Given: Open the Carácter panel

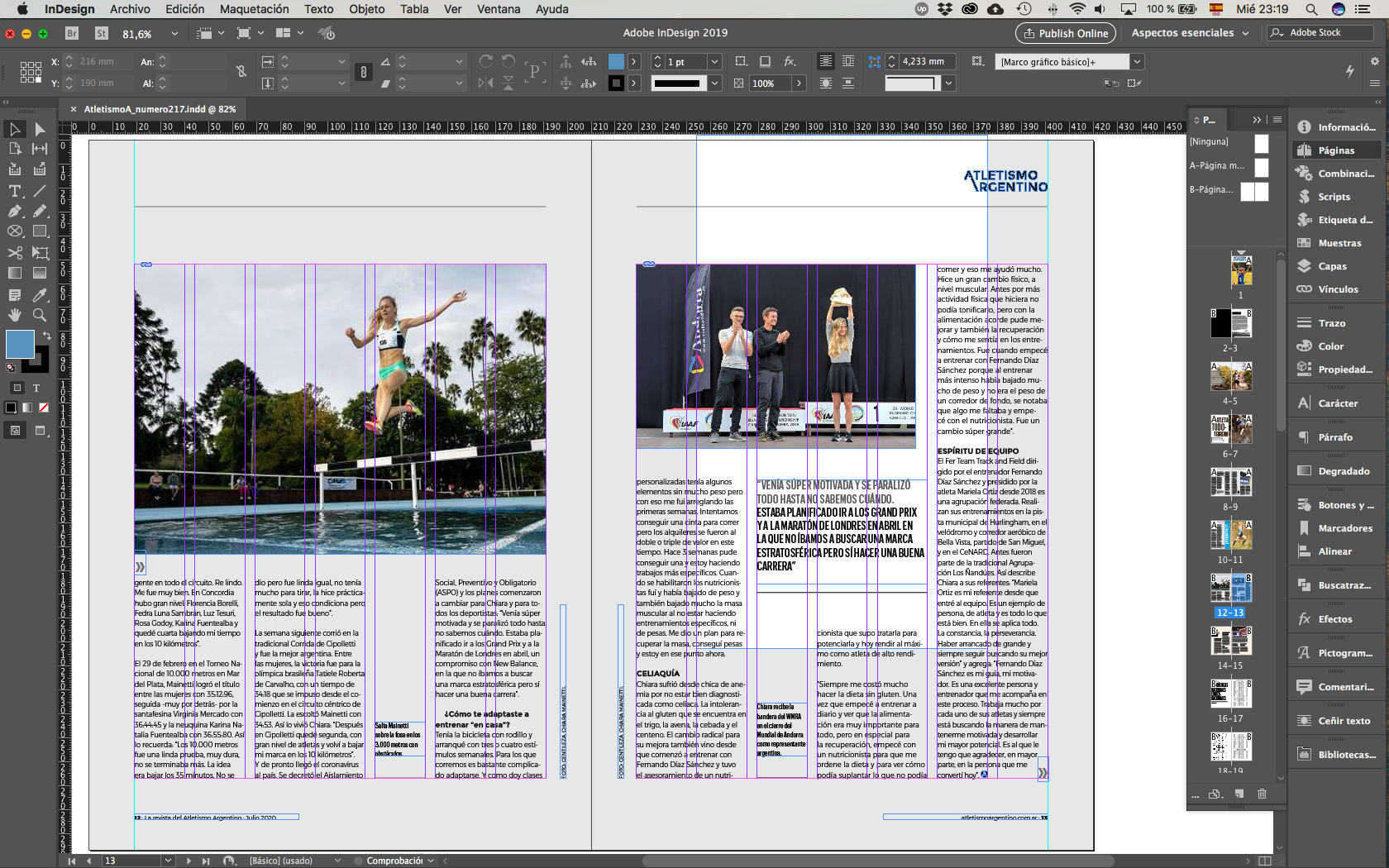Looking at the screenshot, I should [1337, 403].
